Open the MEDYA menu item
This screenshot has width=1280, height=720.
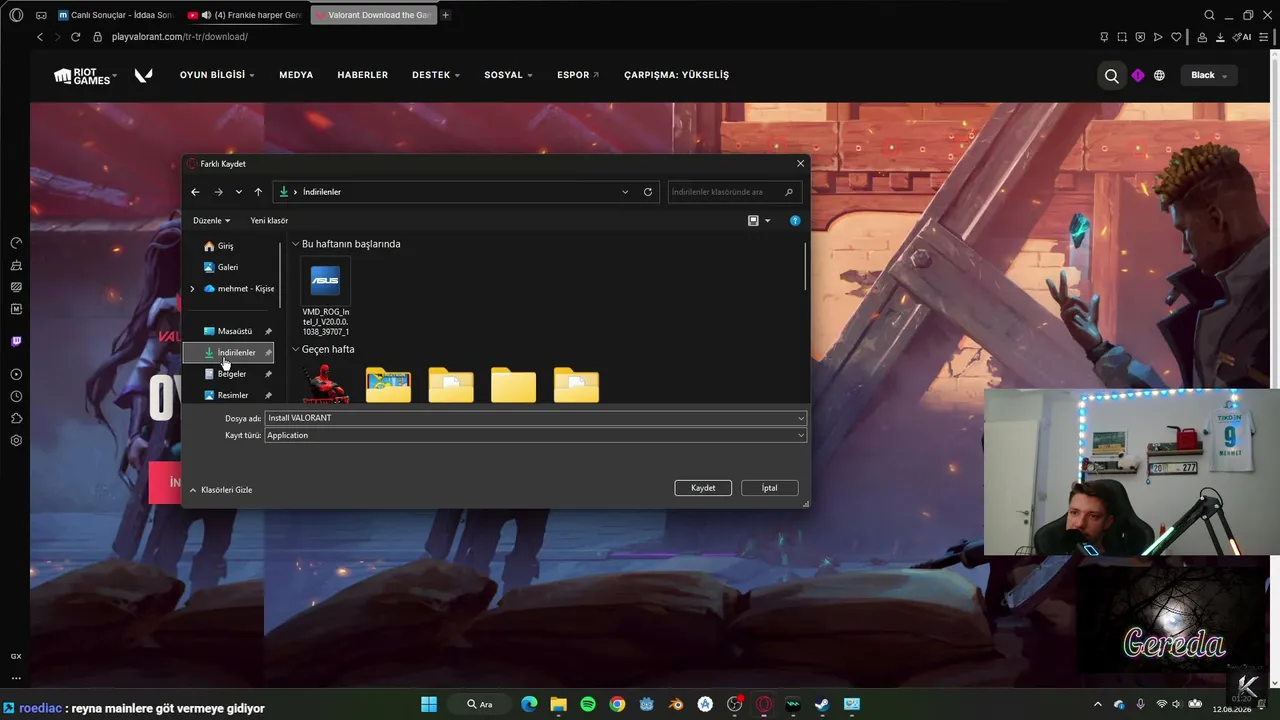[296, 75]
